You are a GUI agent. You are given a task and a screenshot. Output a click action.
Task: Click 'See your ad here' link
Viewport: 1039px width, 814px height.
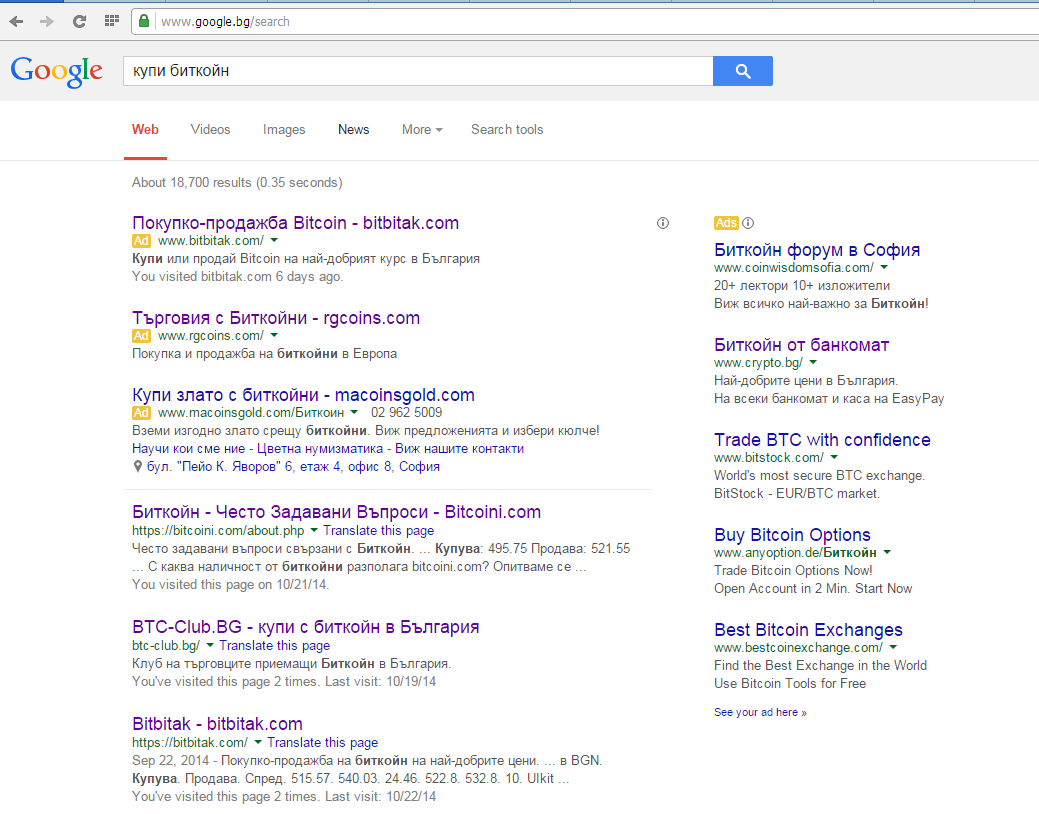pyautogui.click(x=760, y=713)
